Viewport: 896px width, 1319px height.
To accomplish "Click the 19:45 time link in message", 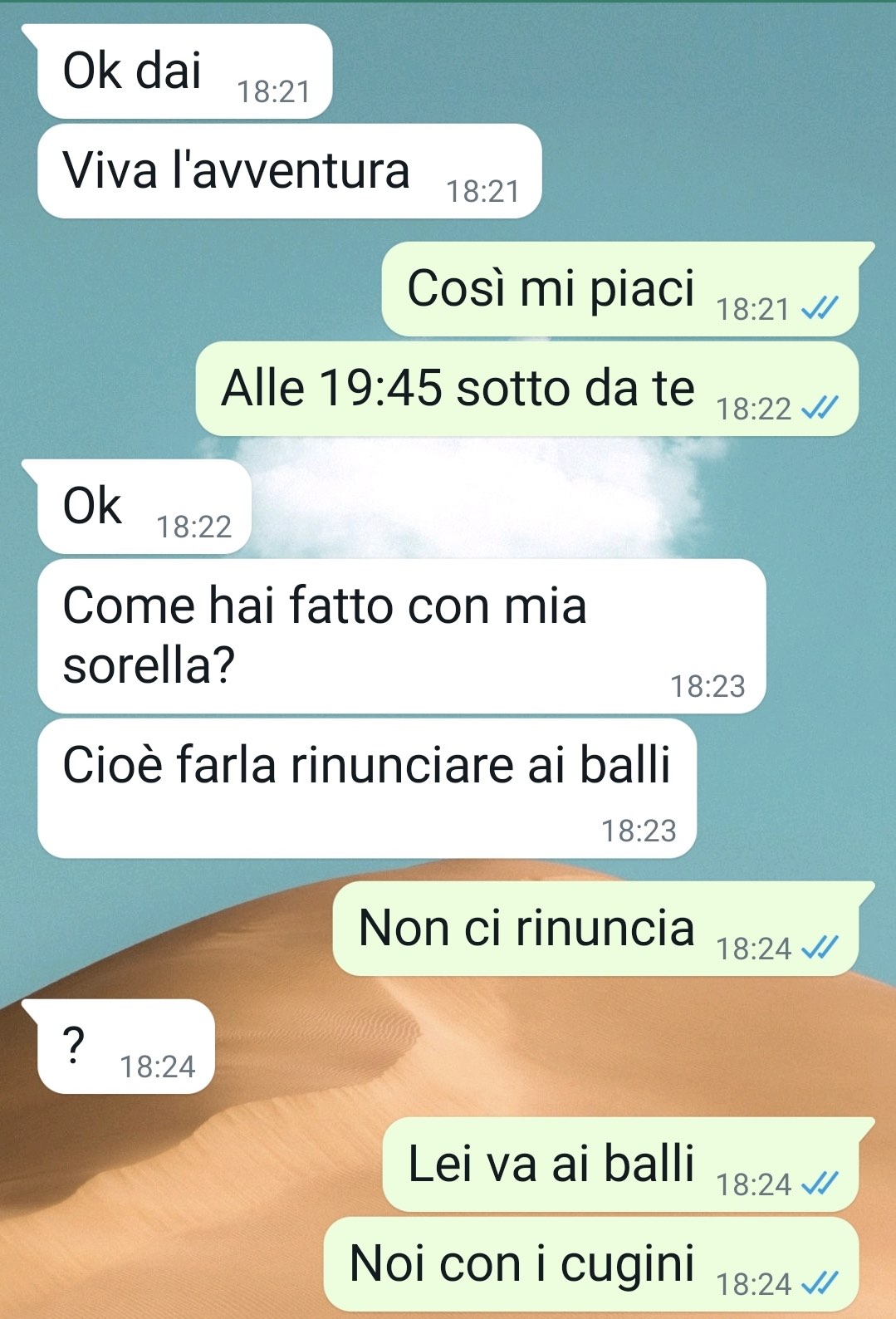I will pos(380,388).
